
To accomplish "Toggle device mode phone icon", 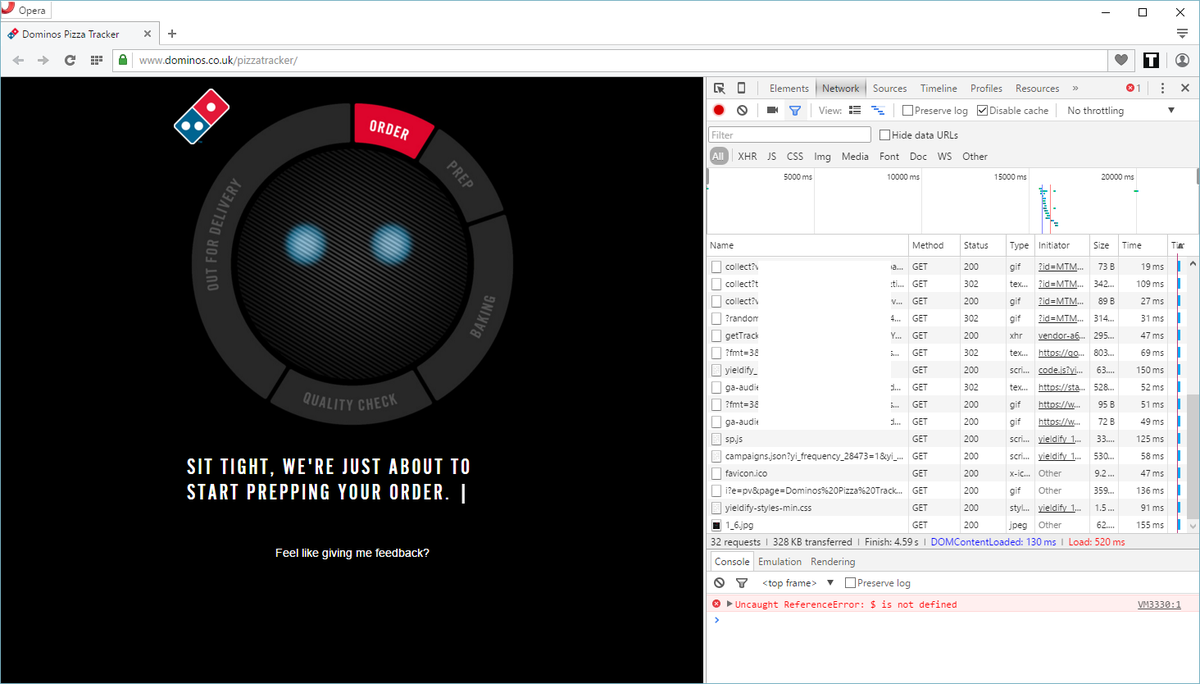I will click(x=741, y=88).
